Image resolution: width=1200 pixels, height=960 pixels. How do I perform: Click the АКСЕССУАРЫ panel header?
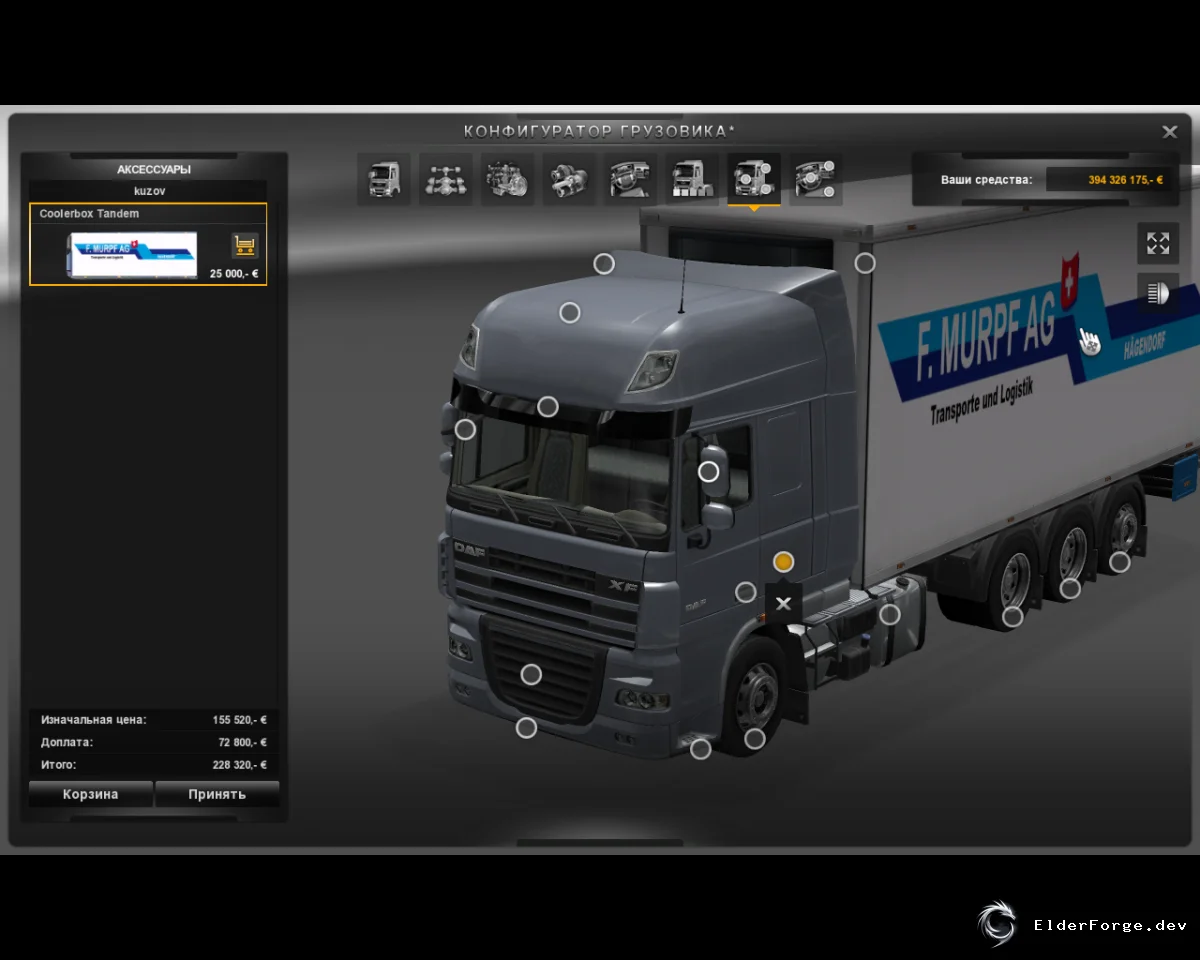click(x=154, y=170)
